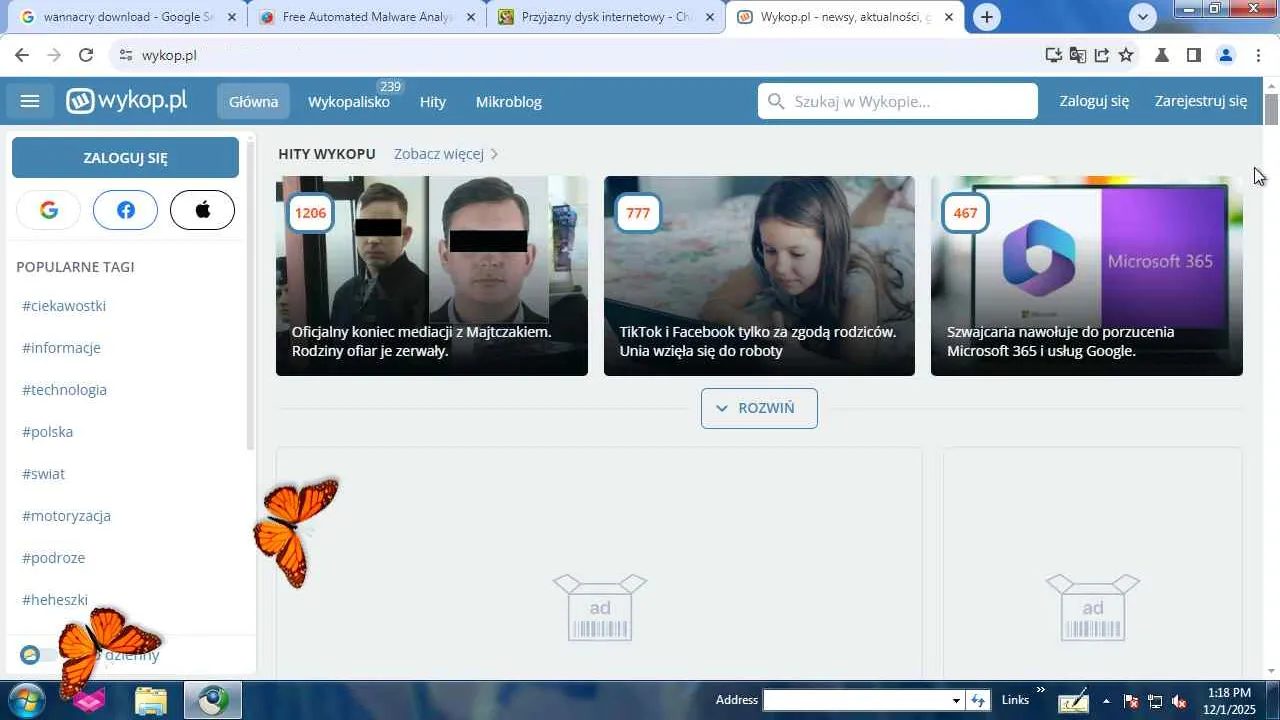Open the site information icon in address bar
The width and height of the screenshot is (1280, 720).
(125, 55)
